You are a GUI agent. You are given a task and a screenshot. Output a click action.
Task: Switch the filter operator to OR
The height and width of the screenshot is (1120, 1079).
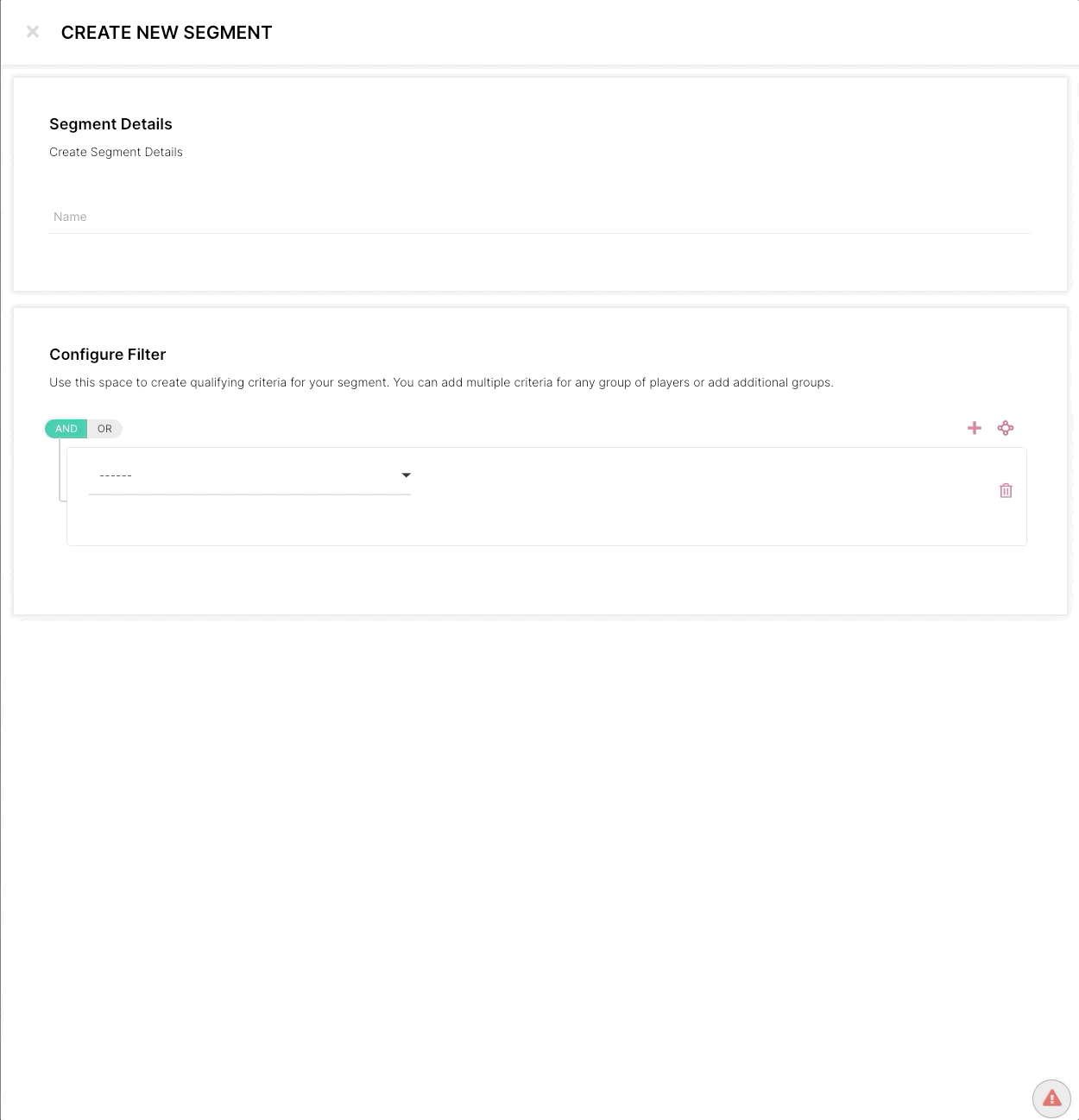(104, 429)
